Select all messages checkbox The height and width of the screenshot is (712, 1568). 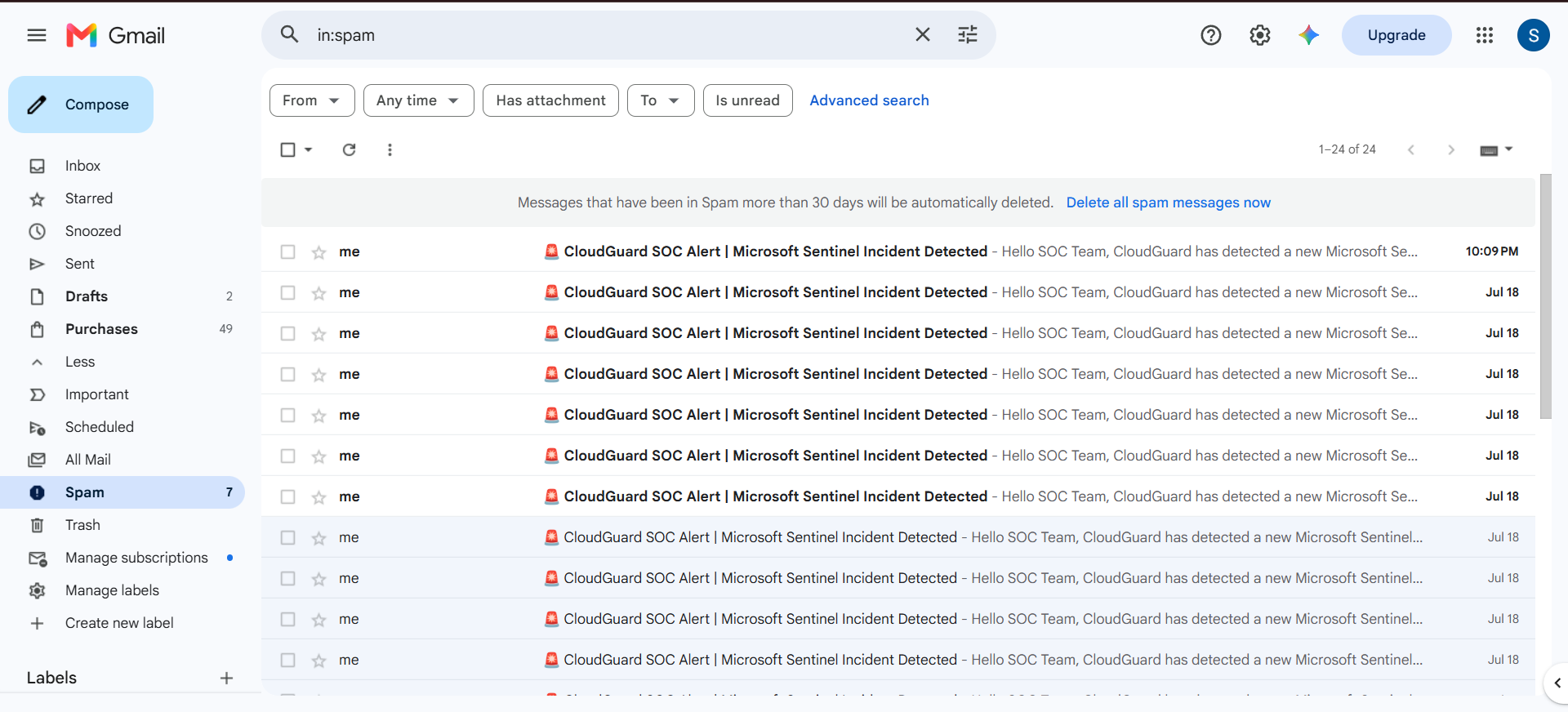click(287, 149)
